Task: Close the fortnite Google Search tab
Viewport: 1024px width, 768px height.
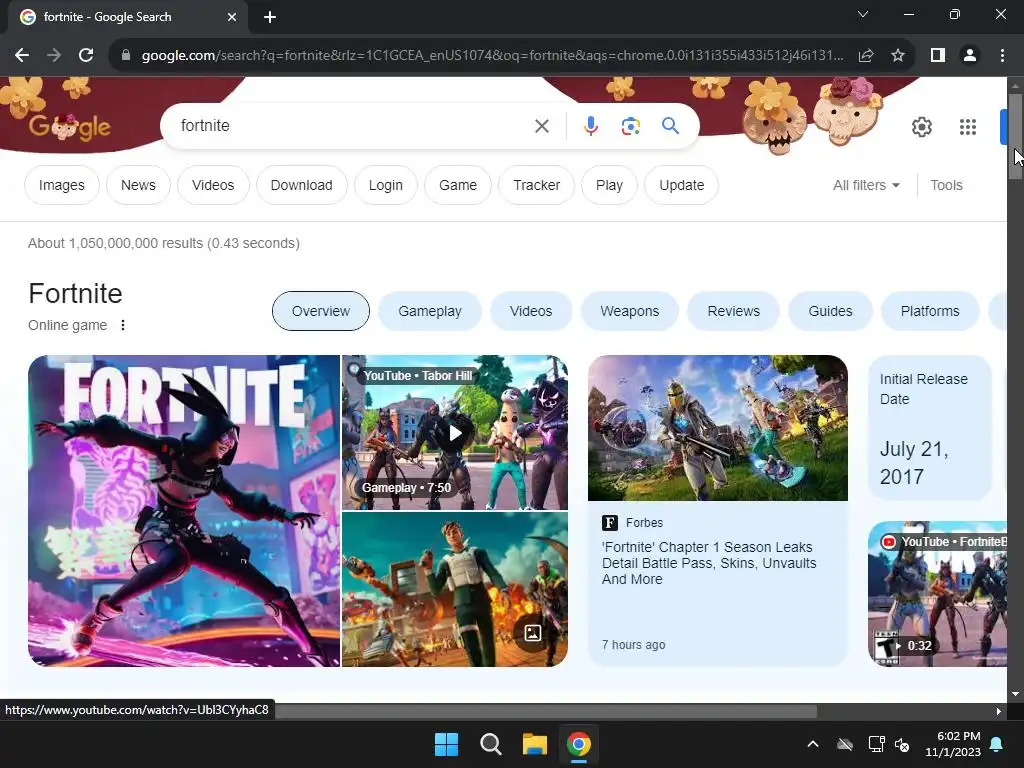Action: pos(232,17)
